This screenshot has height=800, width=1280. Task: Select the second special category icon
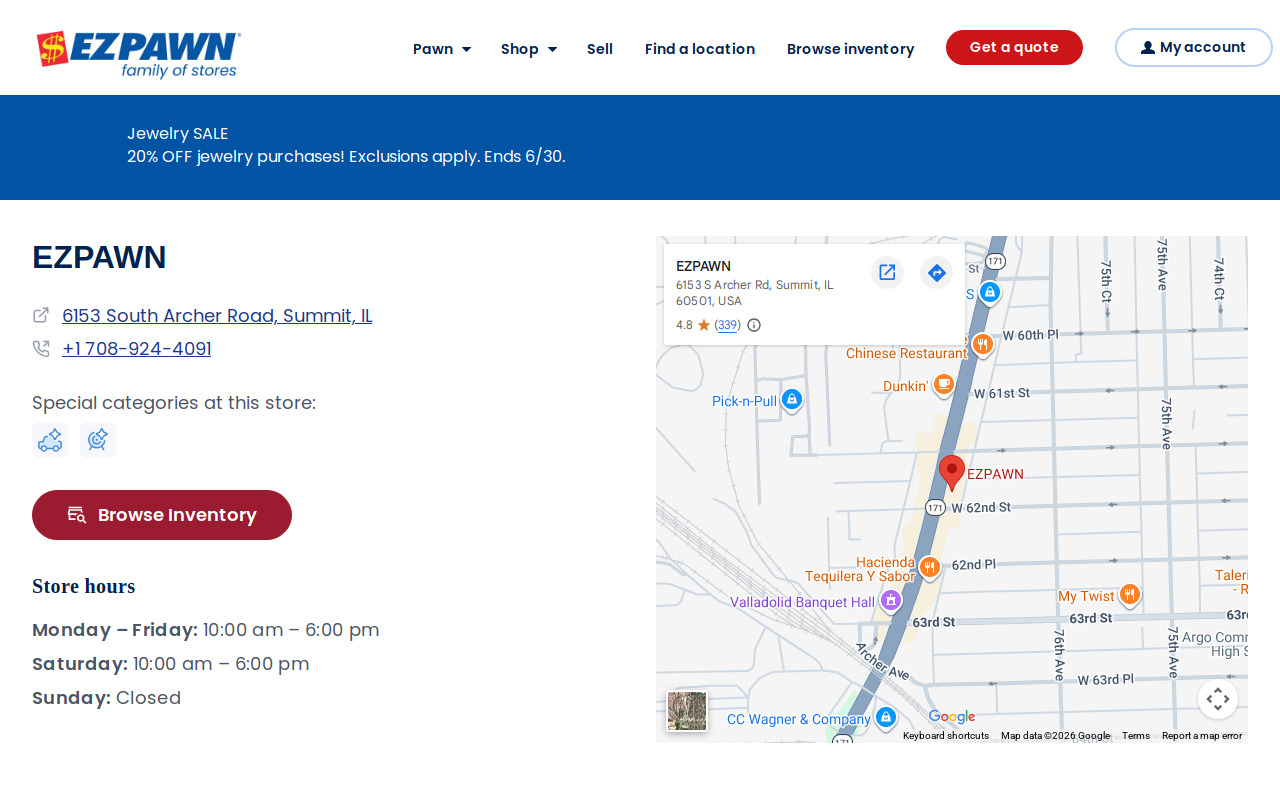pos(98,440)
